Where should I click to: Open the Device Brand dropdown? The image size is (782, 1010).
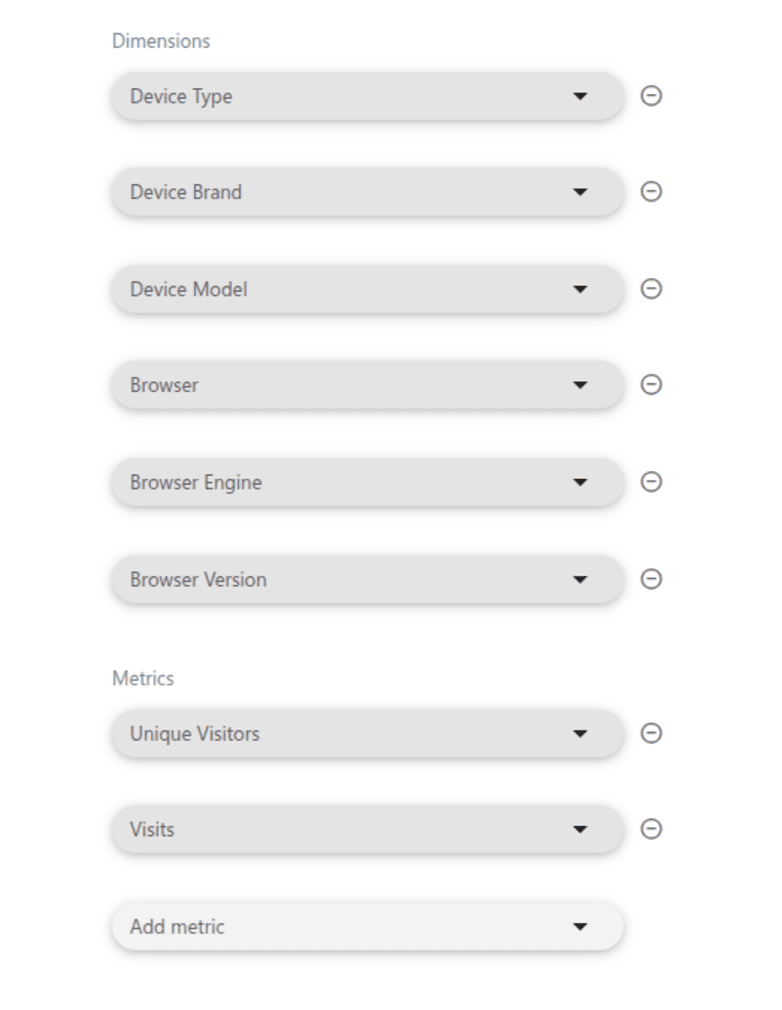click(366, 192)
